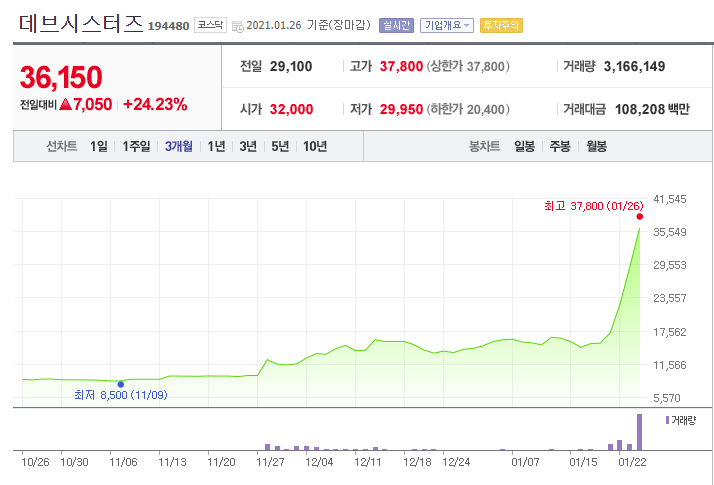Image resolution: width=714 pixels, height=485 pixels.
Task: Click the current price 36,150
Action: [61, 77]
